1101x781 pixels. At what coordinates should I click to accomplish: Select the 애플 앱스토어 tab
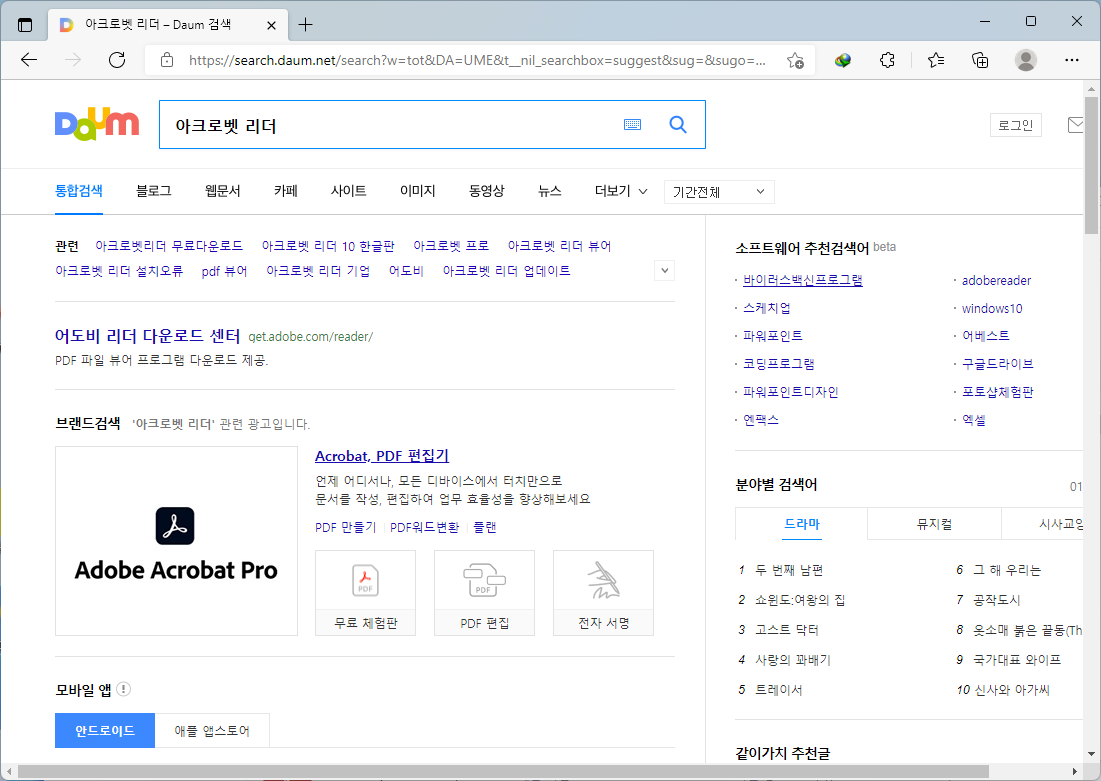pos(212,730)
